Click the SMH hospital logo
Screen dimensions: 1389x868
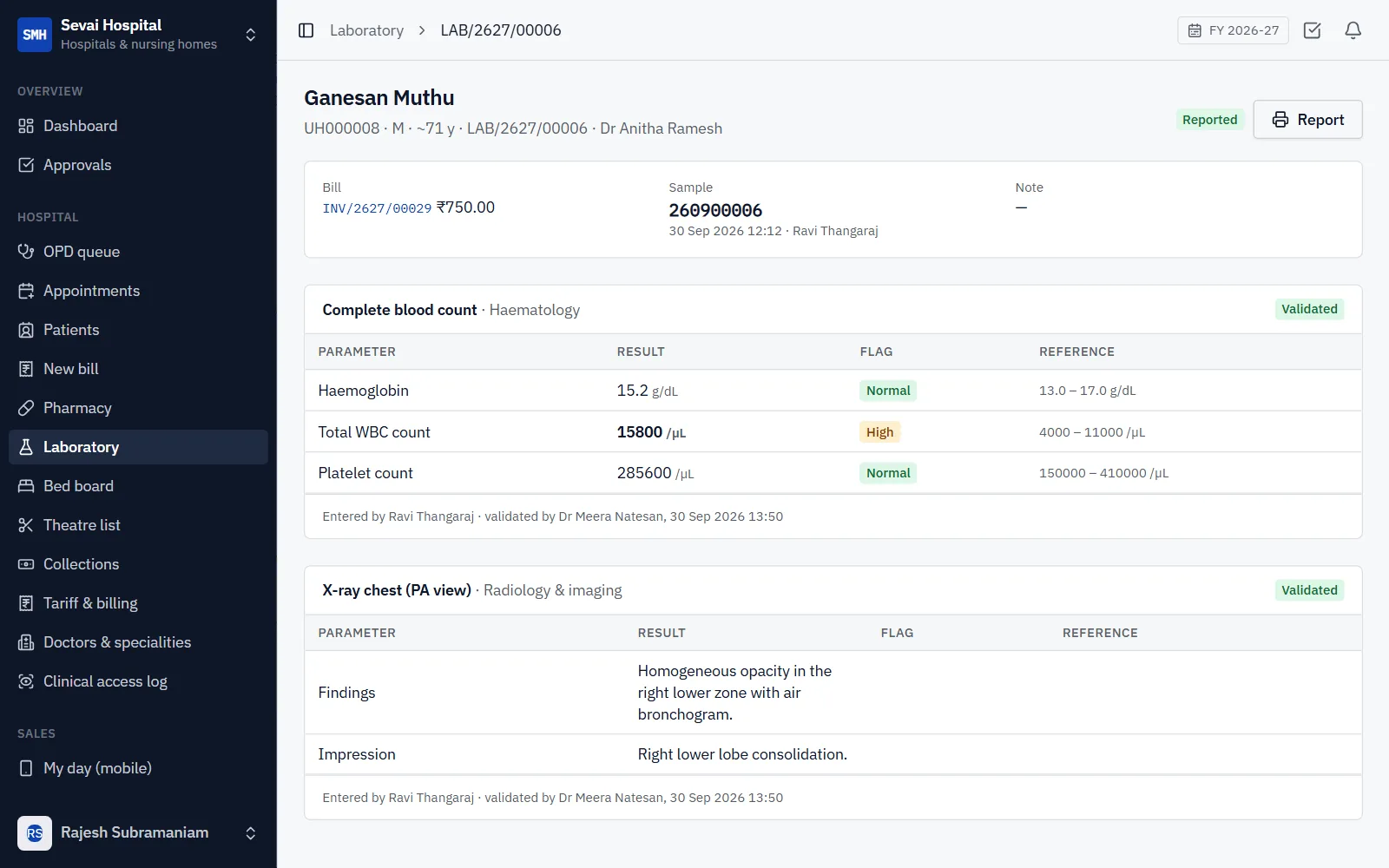click(x=35, y=35)
